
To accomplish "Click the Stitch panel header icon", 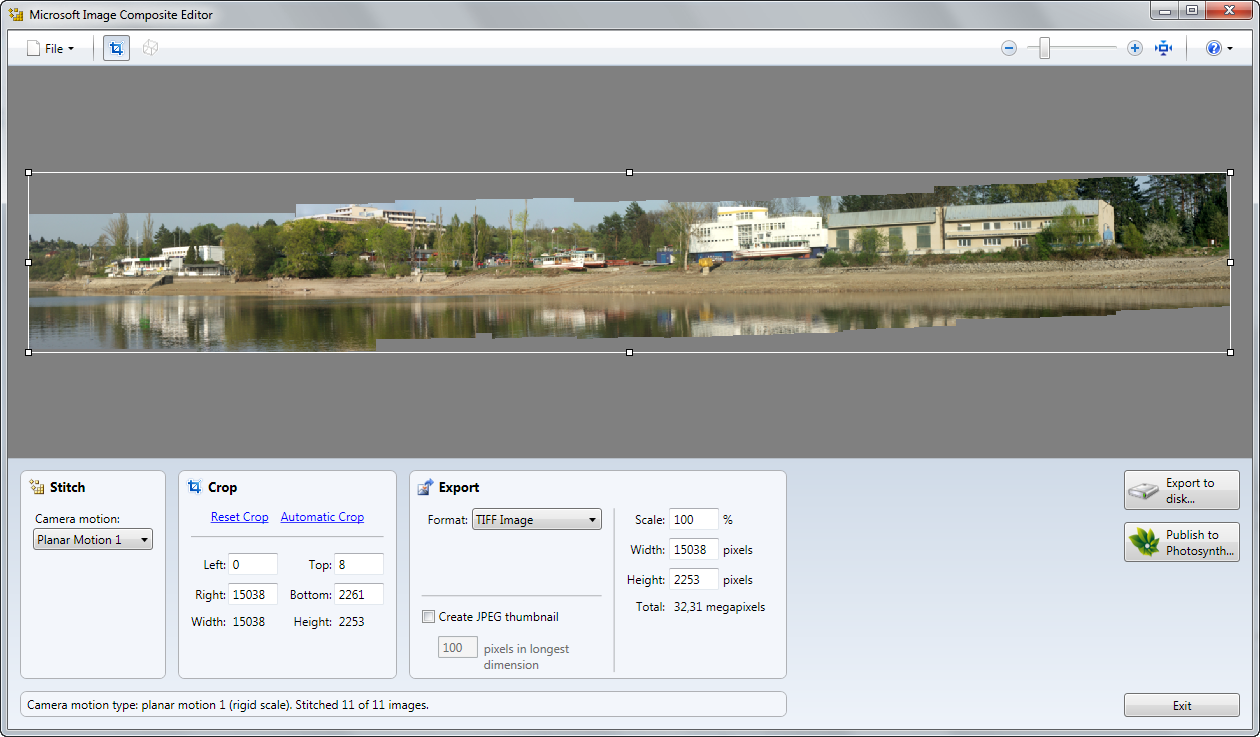I will (37, 487).
